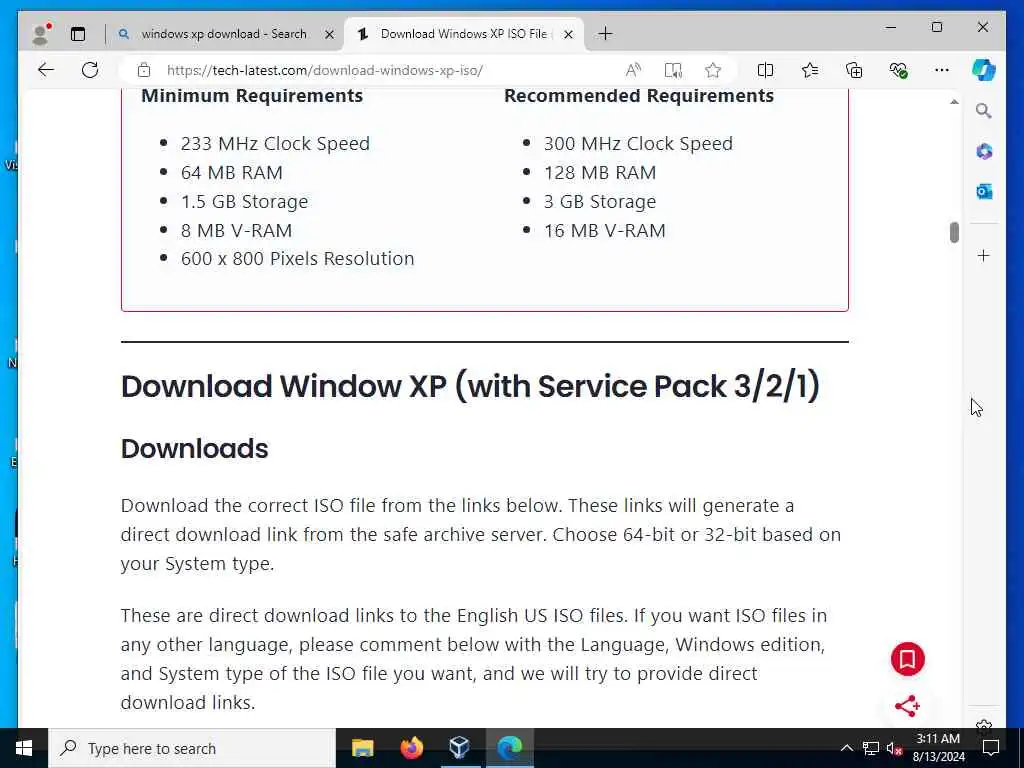1024x768 pixels.
Task: Click '64 MB RAM' list item
Action: tap(232, 172)
